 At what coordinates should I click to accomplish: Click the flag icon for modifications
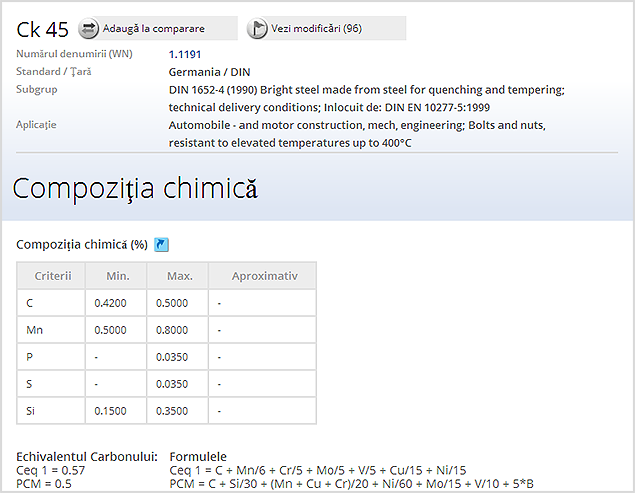[x=257, y=29]
